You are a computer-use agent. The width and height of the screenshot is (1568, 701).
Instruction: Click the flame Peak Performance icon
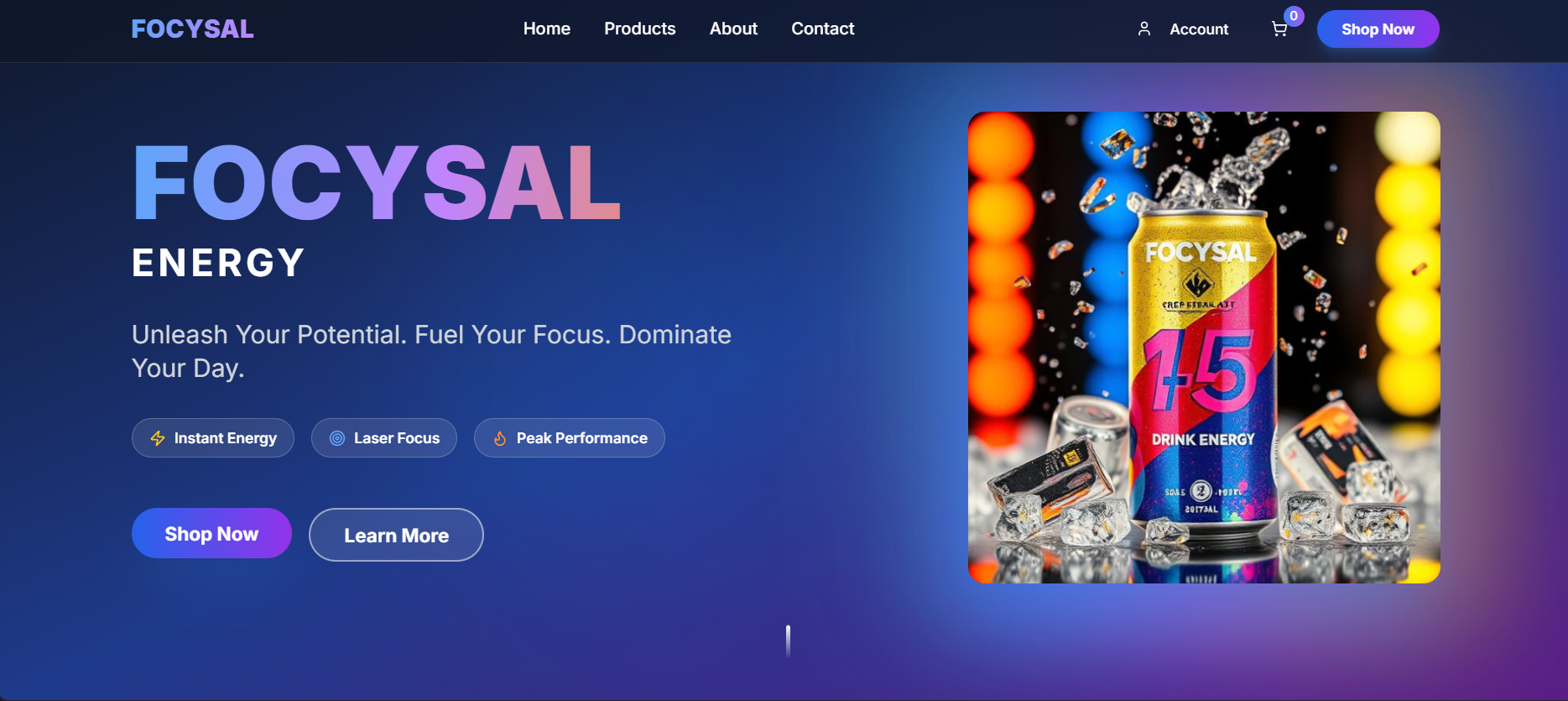tap(500, 438)
